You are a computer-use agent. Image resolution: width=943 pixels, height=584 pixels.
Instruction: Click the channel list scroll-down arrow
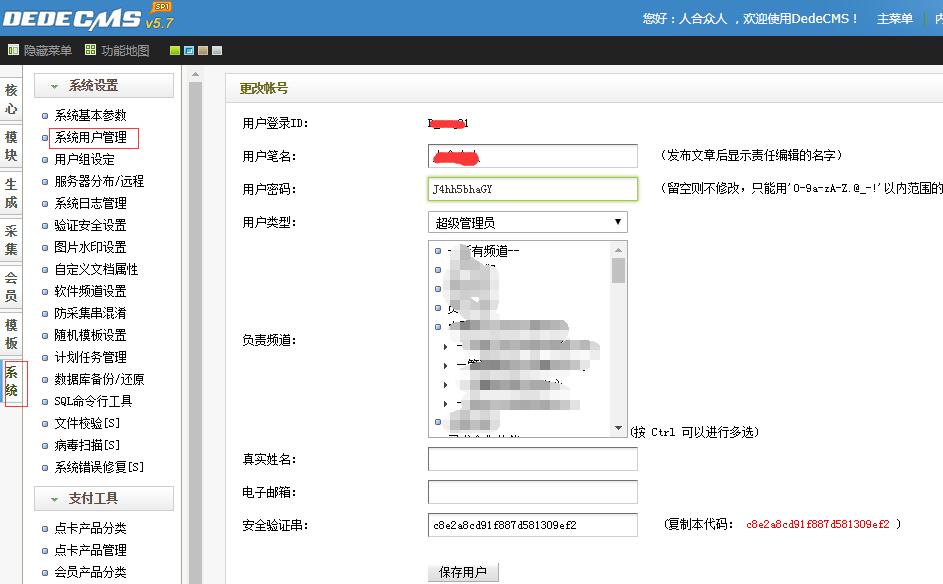pyautogui.click(x=619, y=428)
